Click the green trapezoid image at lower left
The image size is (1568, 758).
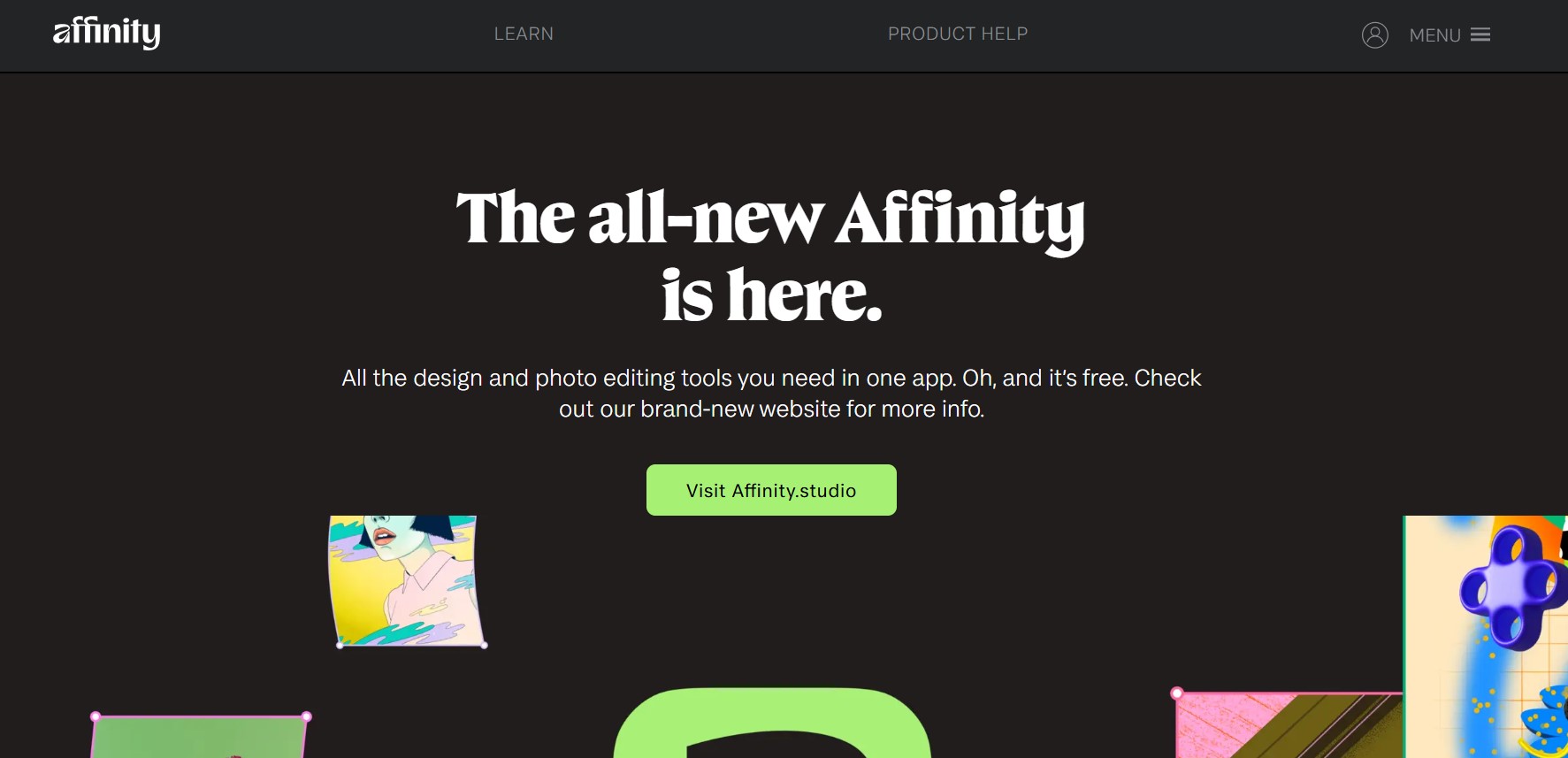click(x=199, y=738)
